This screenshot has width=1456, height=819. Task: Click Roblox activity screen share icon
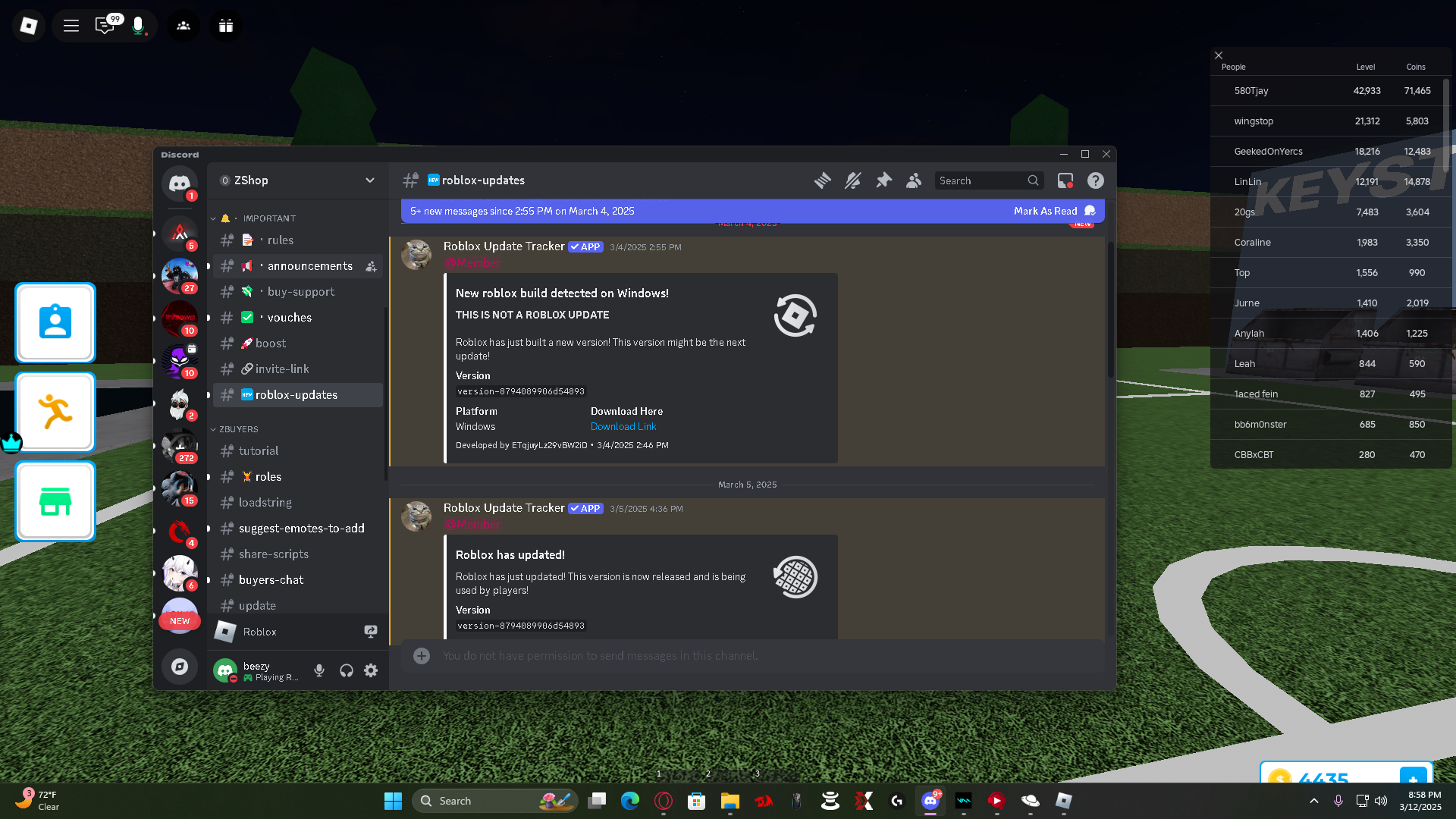[x=371, y=632]
